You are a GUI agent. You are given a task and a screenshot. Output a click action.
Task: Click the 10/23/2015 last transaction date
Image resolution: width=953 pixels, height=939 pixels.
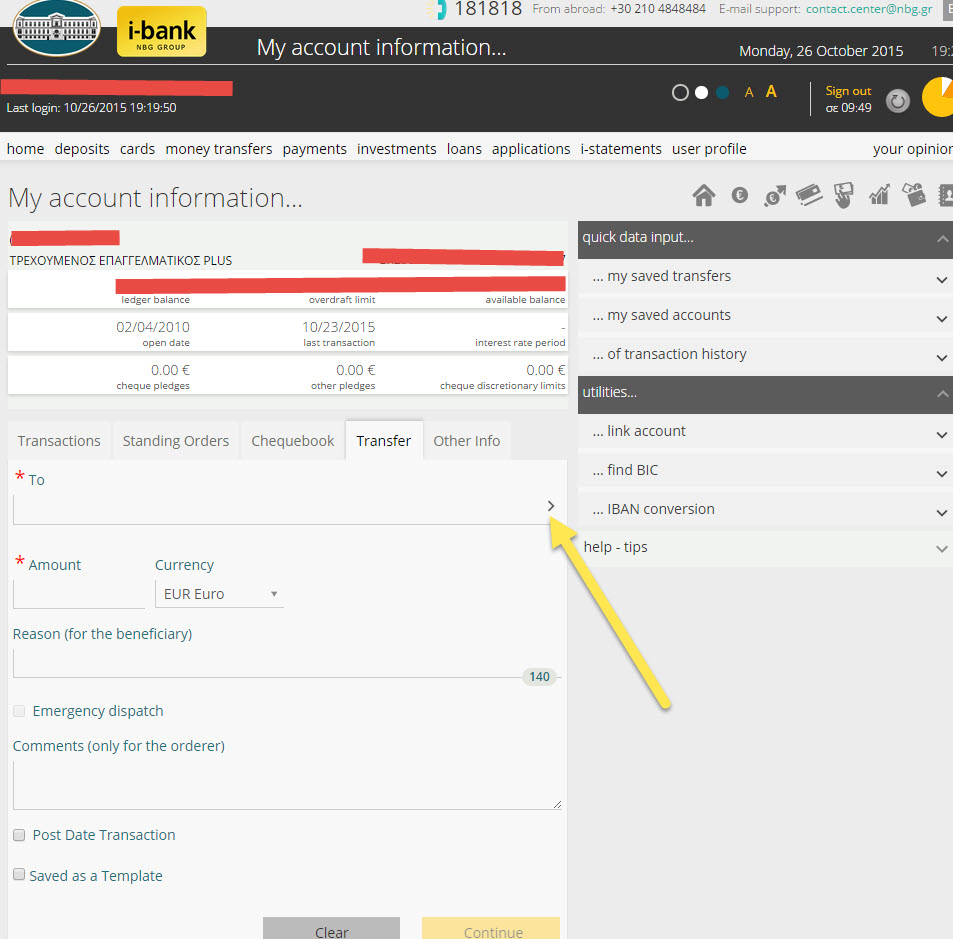[x=339, y=327]
